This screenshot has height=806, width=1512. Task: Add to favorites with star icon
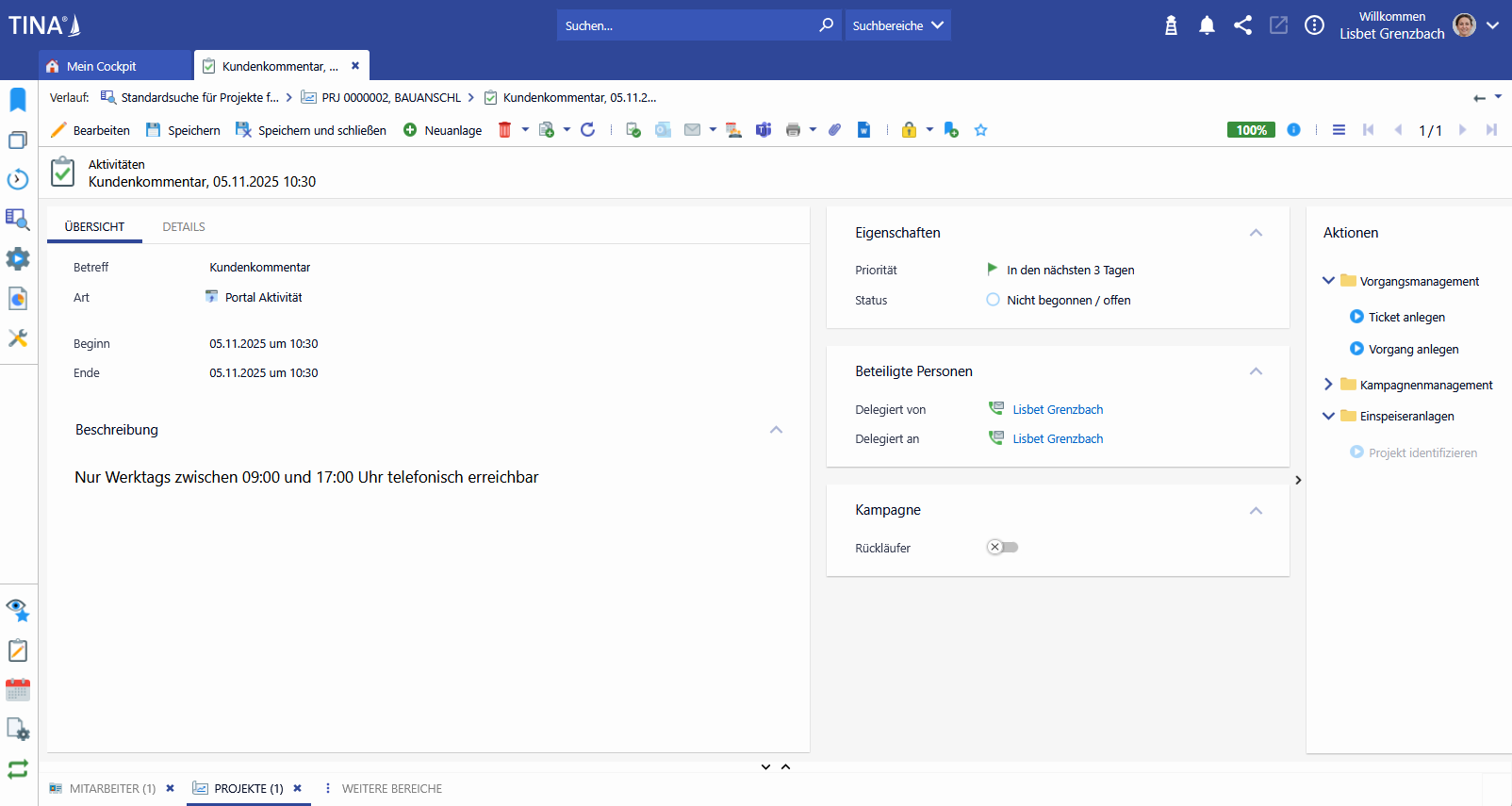pyautogui.click(x=980, y=130)
